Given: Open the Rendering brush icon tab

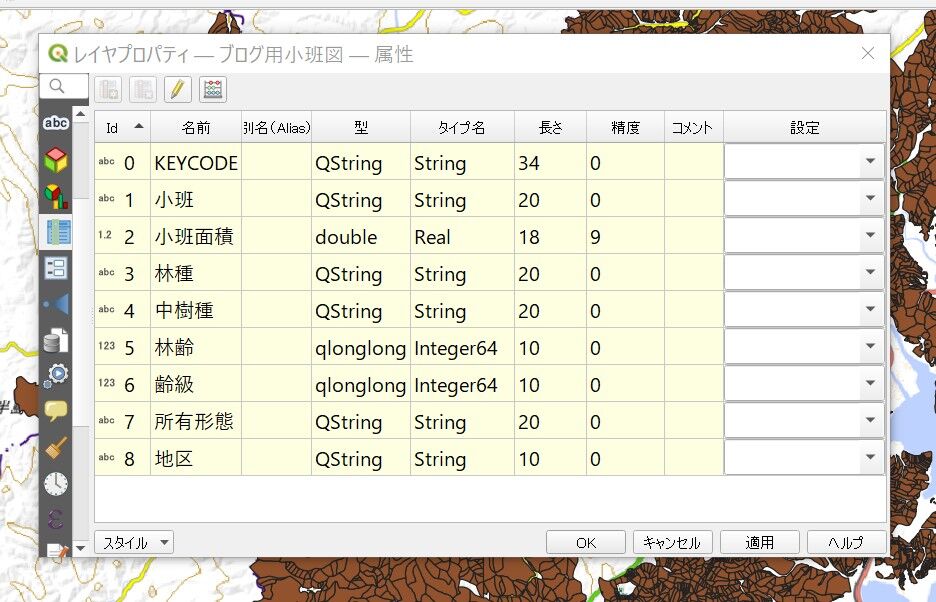Looking at the screenshot, I should [56, 447].
